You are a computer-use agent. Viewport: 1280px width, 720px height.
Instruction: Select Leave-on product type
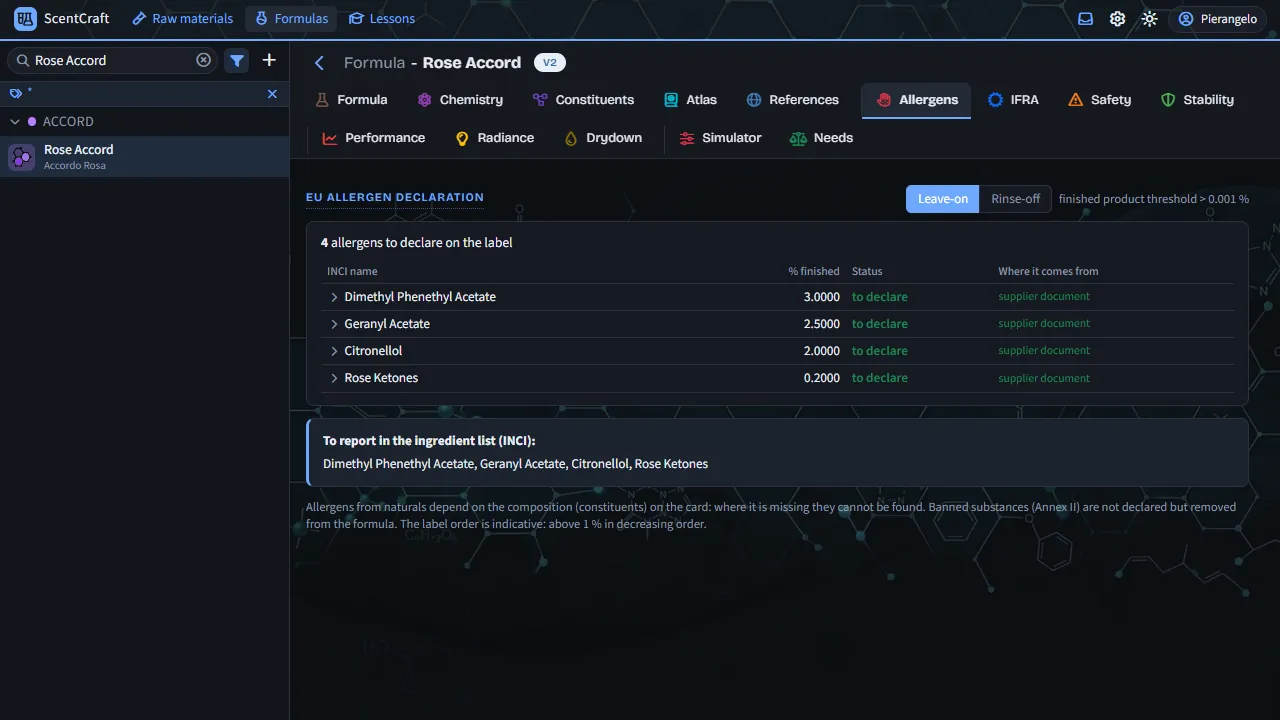tap(942, 199)
